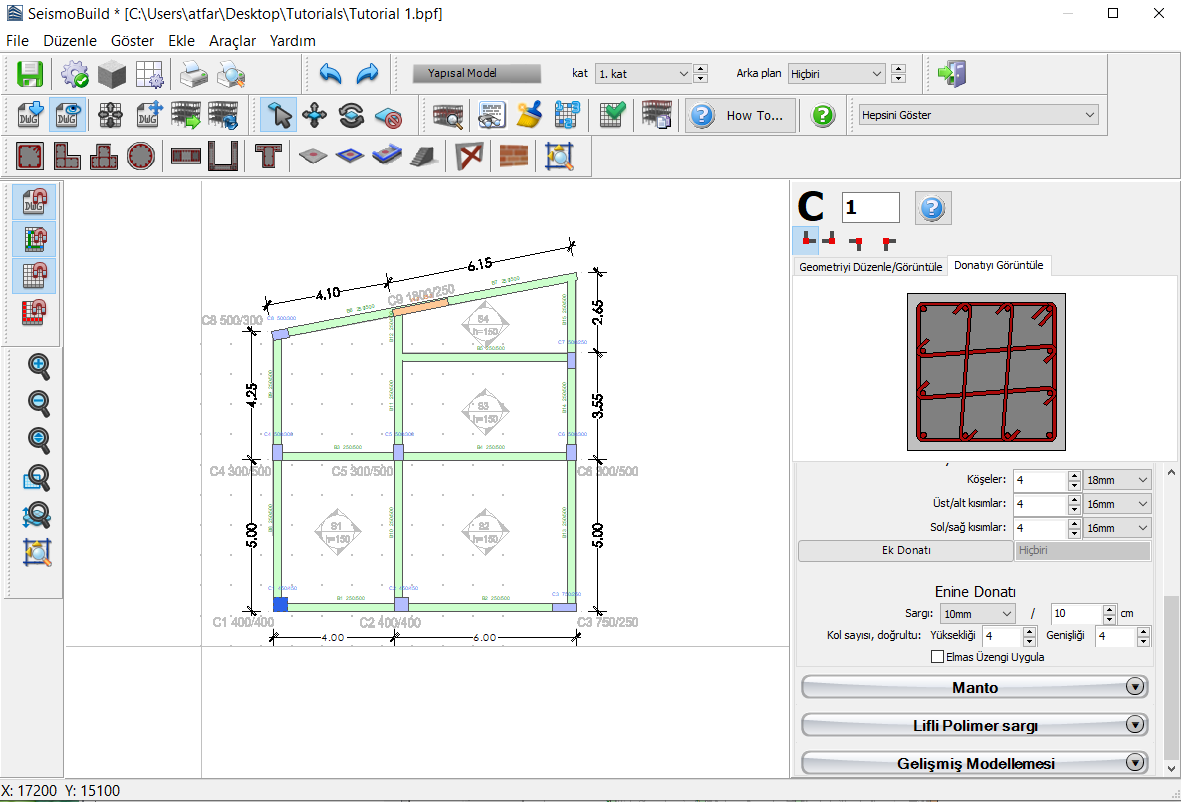Viewport: 1181px width, 802px height.
Task: Switch to Geometriyi Düzenle/Görüntüle tab
Action: pos(869,266)
